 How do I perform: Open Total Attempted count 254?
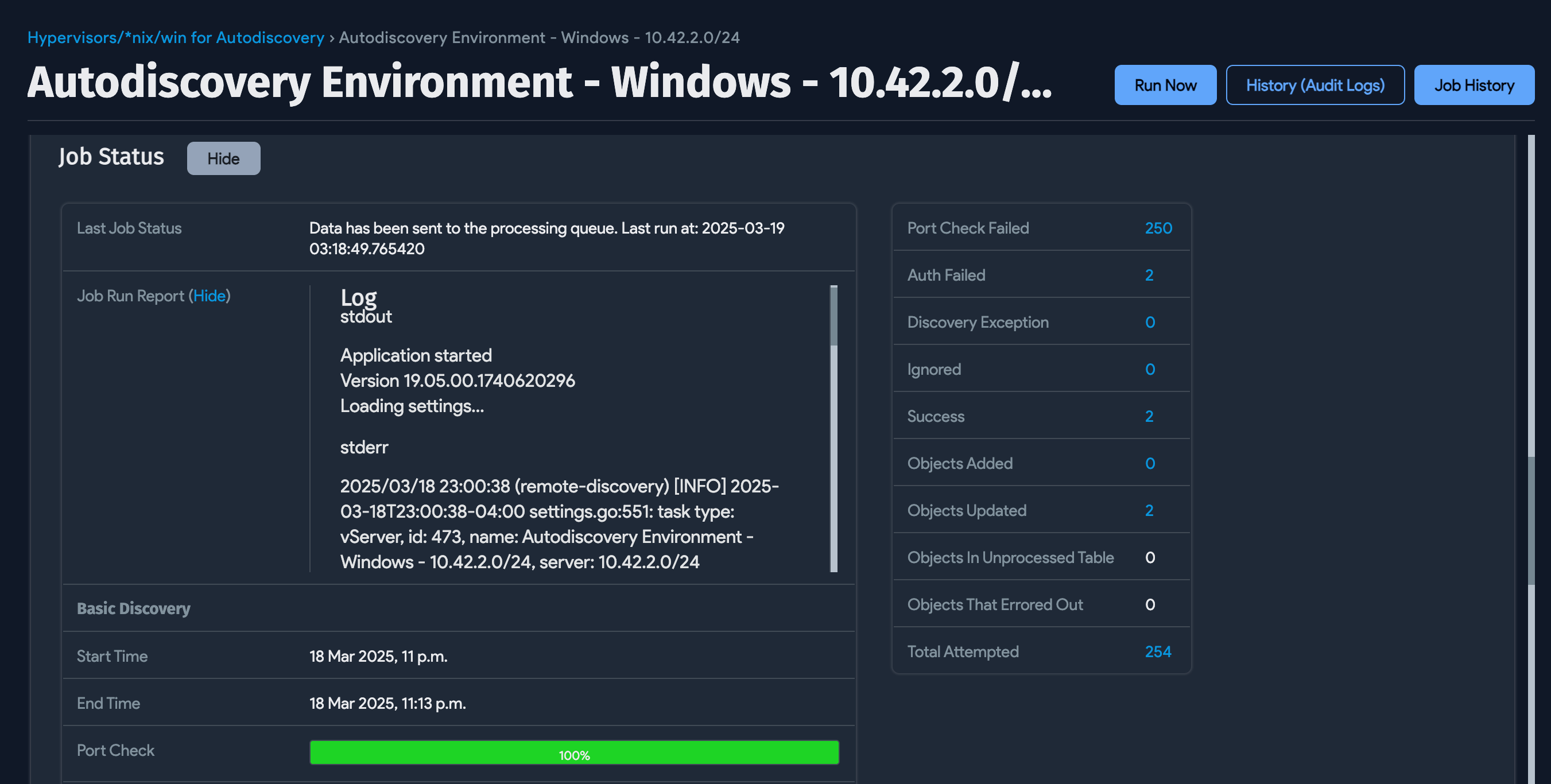click(1157, 651)
